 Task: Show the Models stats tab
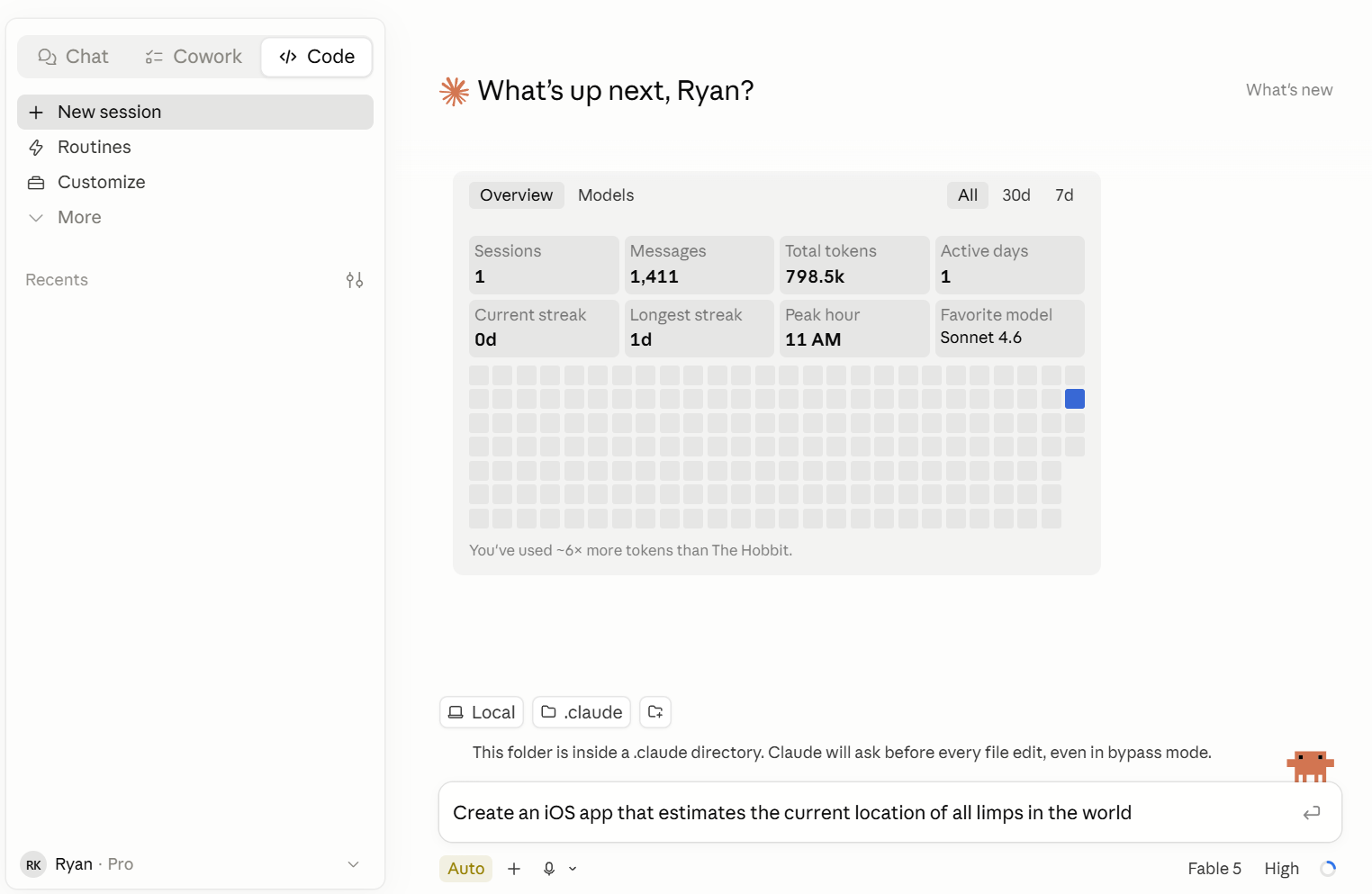(x=606, y=195)
